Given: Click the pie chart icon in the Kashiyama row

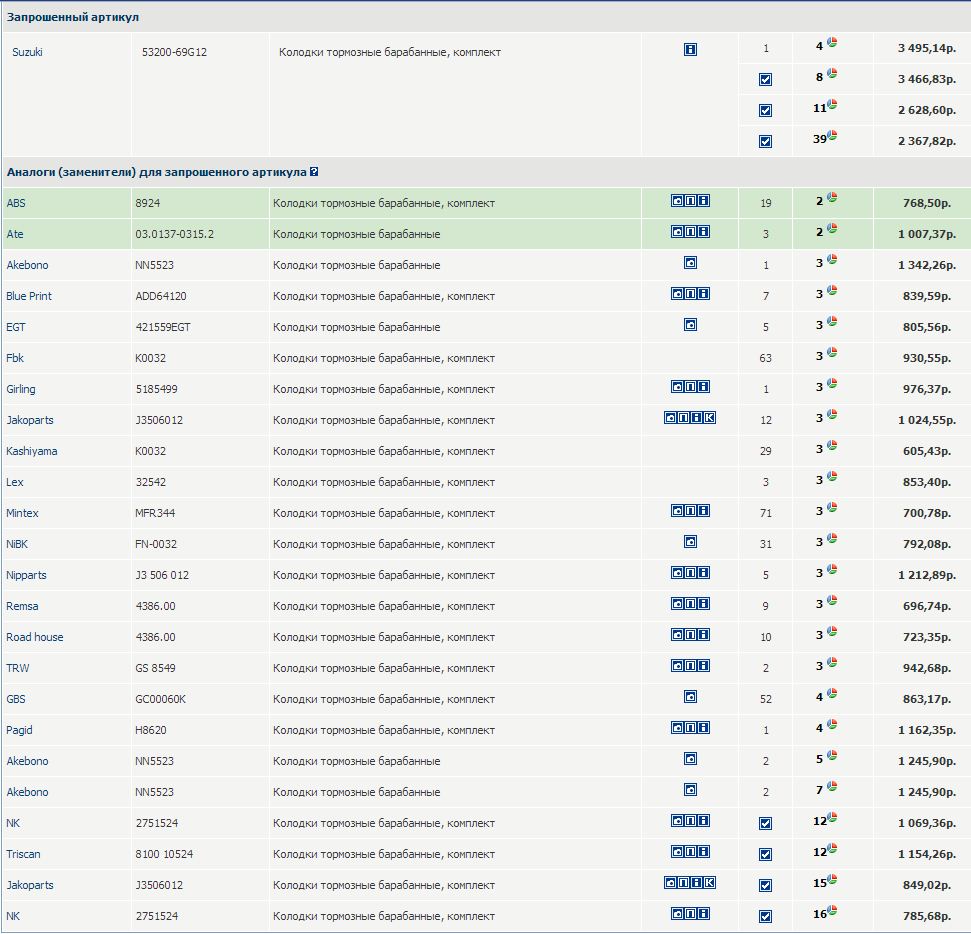Looking at the screenshot, I should point(832,448).
